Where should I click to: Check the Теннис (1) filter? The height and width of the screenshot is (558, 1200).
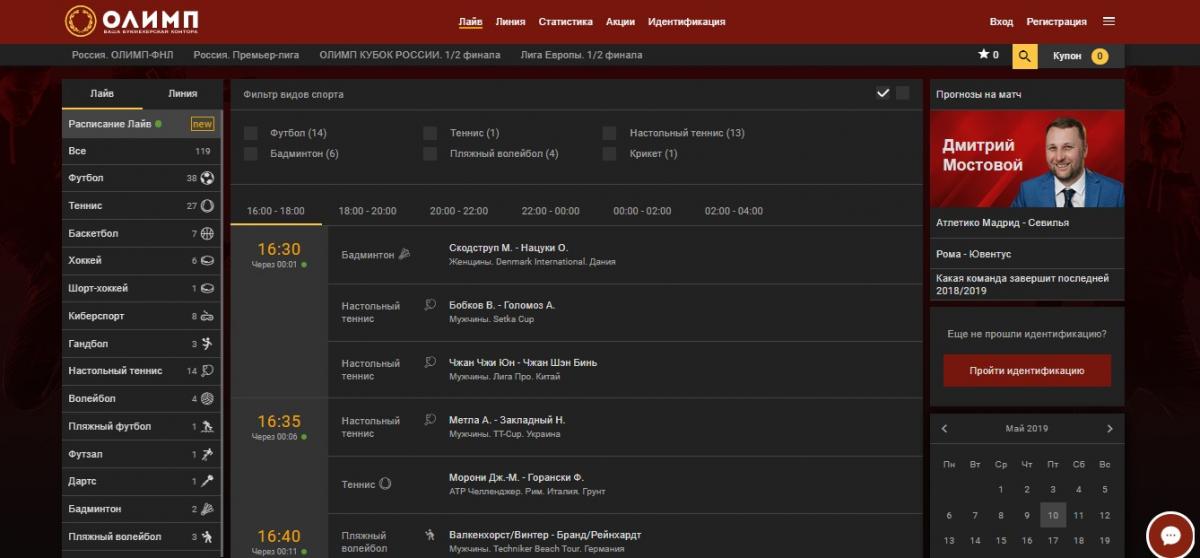click(x=430, y=133)
